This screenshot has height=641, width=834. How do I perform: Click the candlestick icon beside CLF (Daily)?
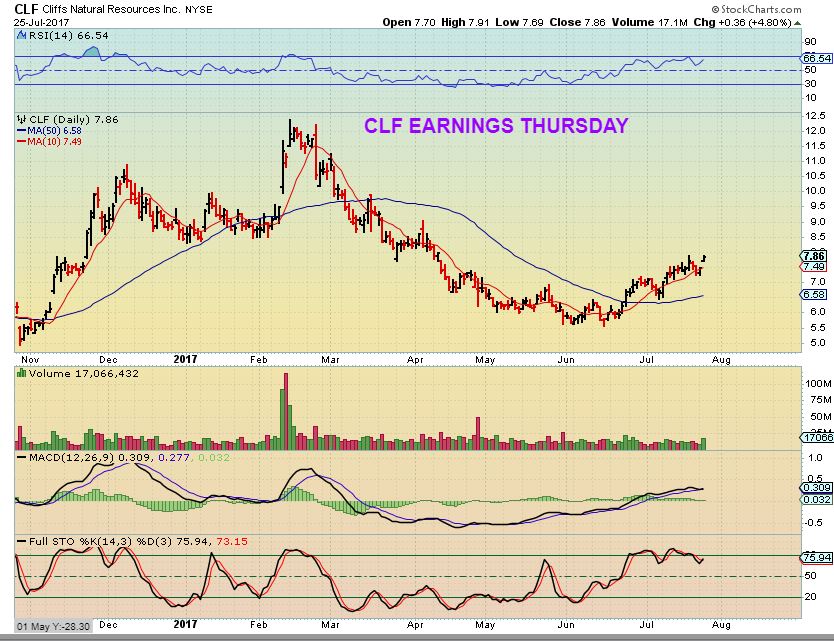point(22,119)
